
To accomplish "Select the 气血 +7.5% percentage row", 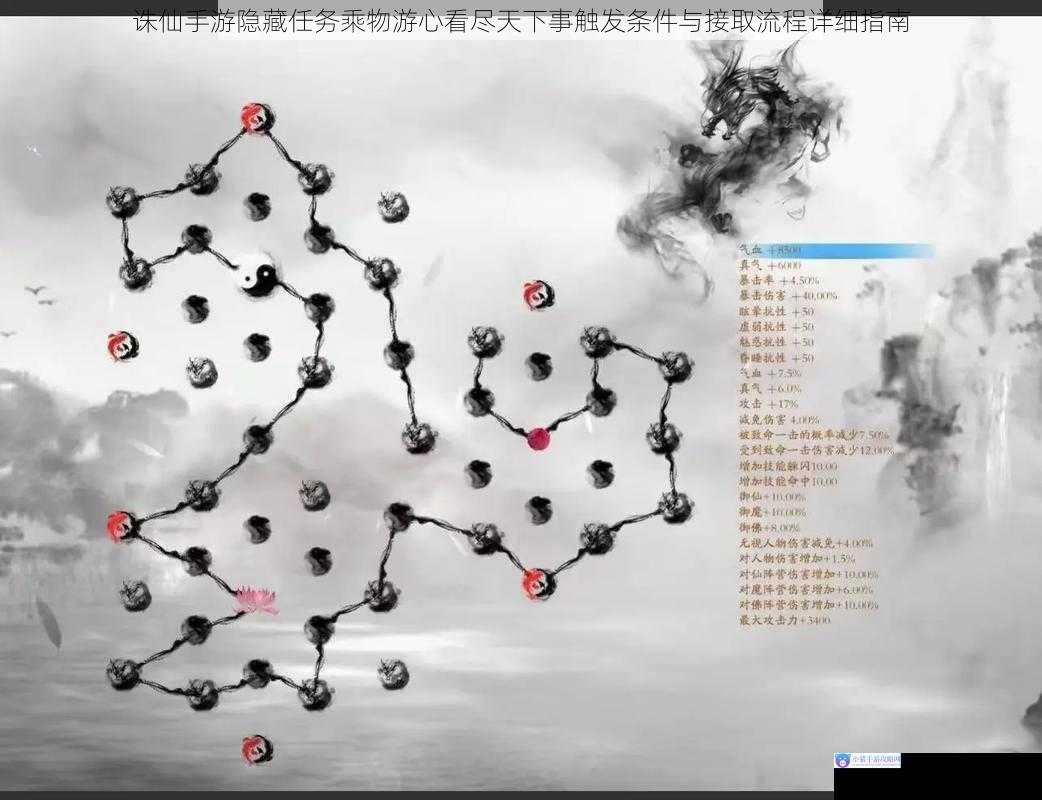I will (x=770, y=373).
